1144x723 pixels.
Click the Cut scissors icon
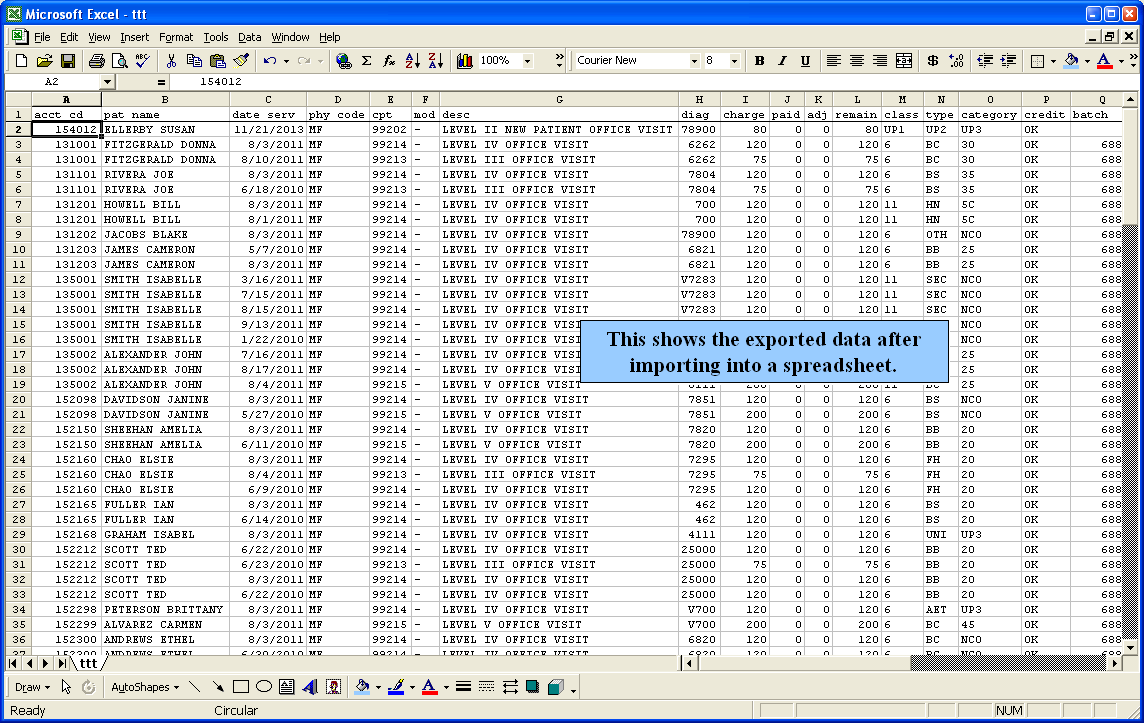pyautogui.click(x=171, y=61)
